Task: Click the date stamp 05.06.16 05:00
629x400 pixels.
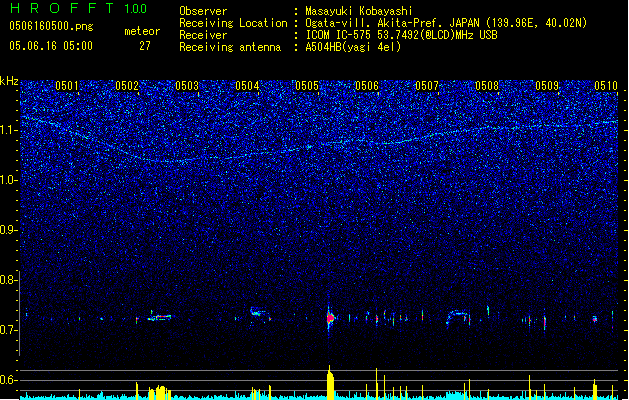Action: tap(51, 46)
